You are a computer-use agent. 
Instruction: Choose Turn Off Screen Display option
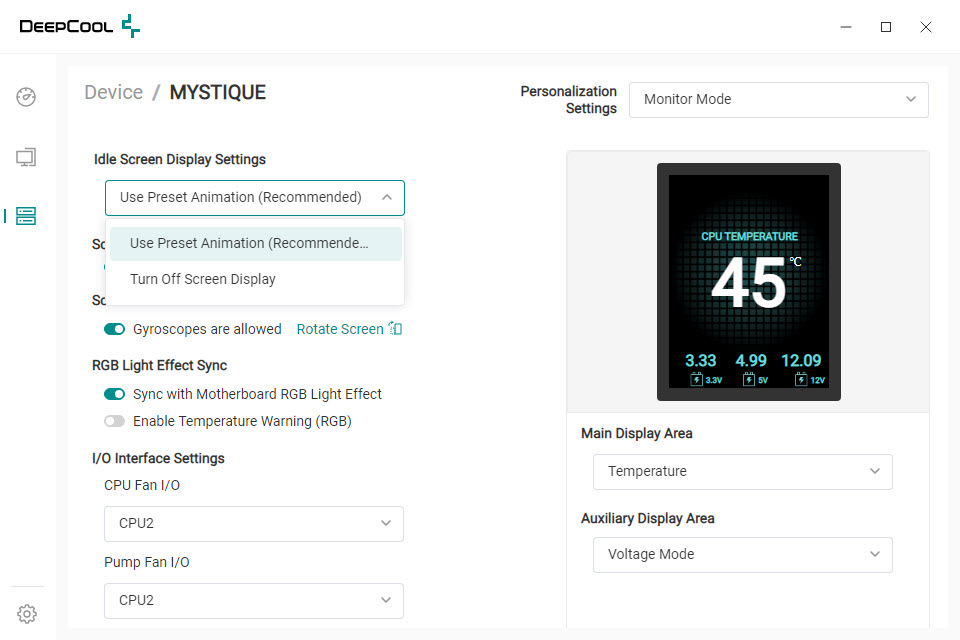tap(256, 279)
